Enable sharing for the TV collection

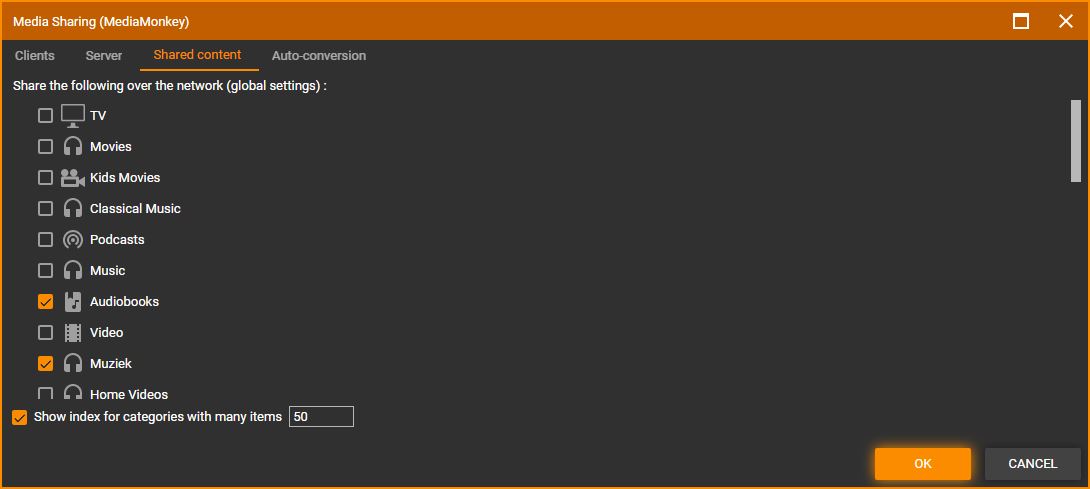point(45,115)
